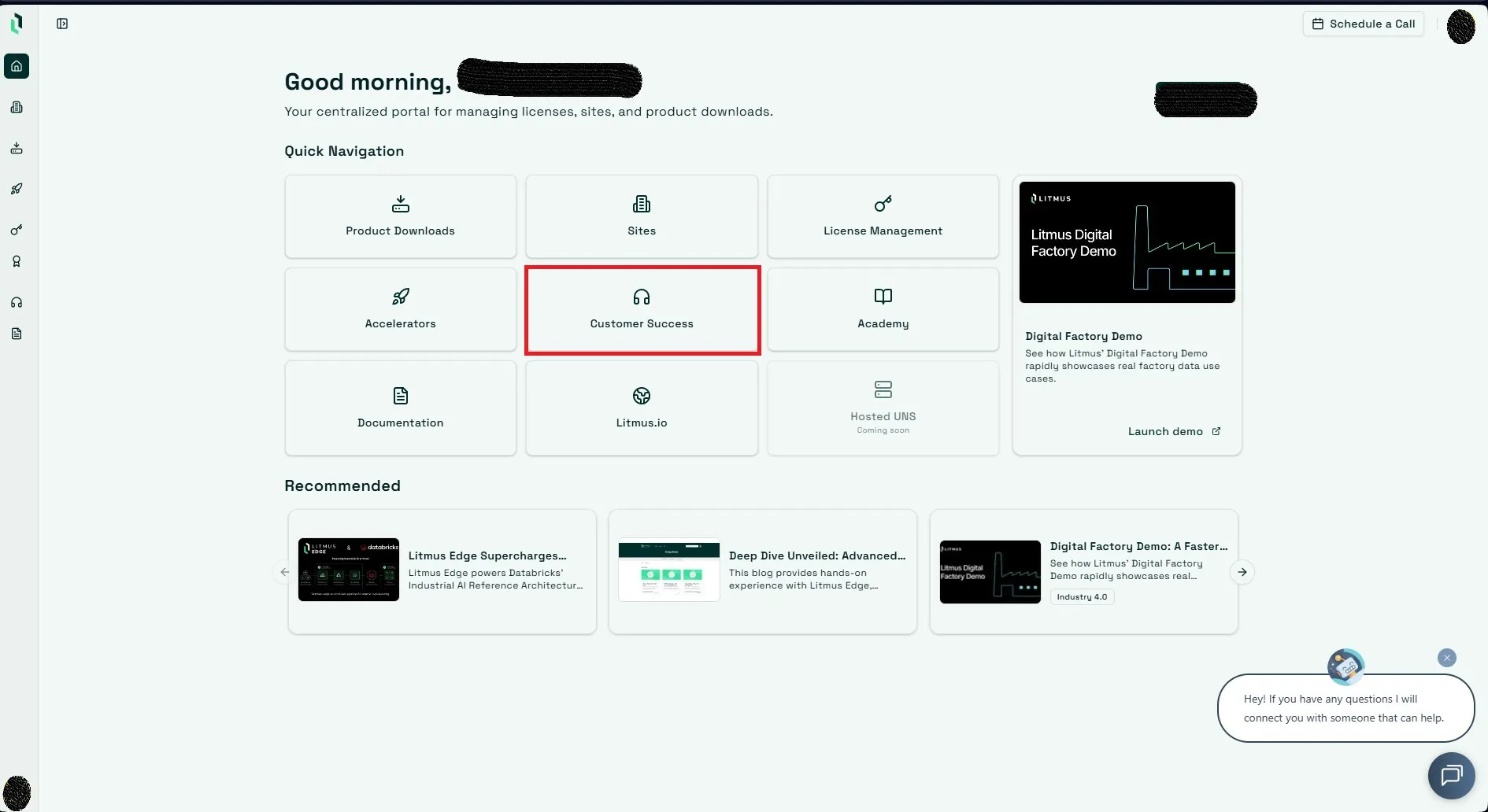This screenshot has height=812, width=1488.
Task: Open the sidebar License key icon
Action: click(17, 230)
